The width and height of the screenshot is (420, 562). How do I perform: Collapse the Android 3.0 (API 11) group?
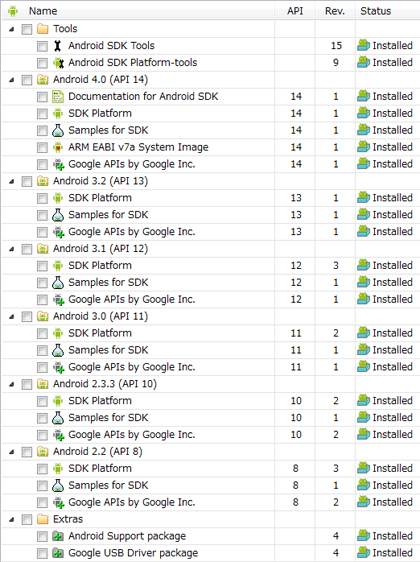coord(12,317)
